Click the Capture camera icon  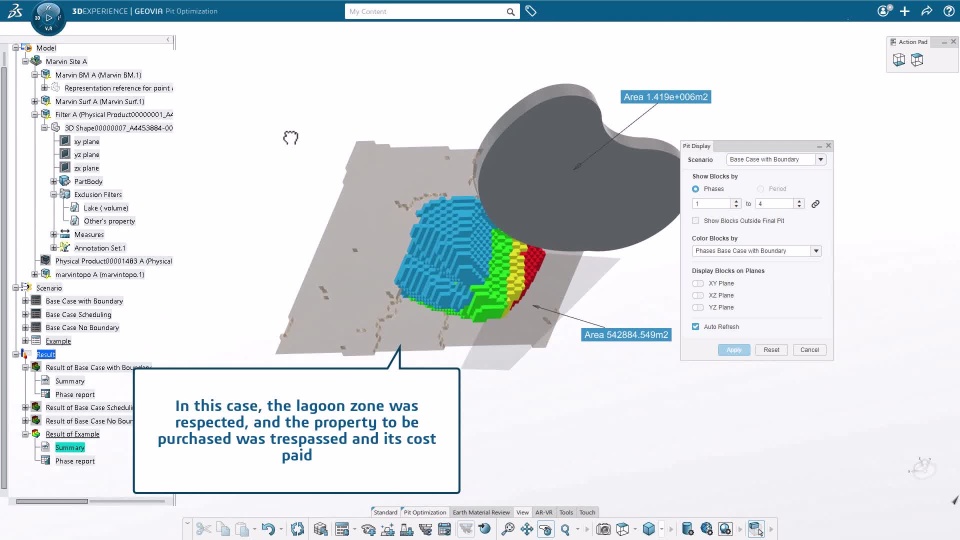point(604,529)
